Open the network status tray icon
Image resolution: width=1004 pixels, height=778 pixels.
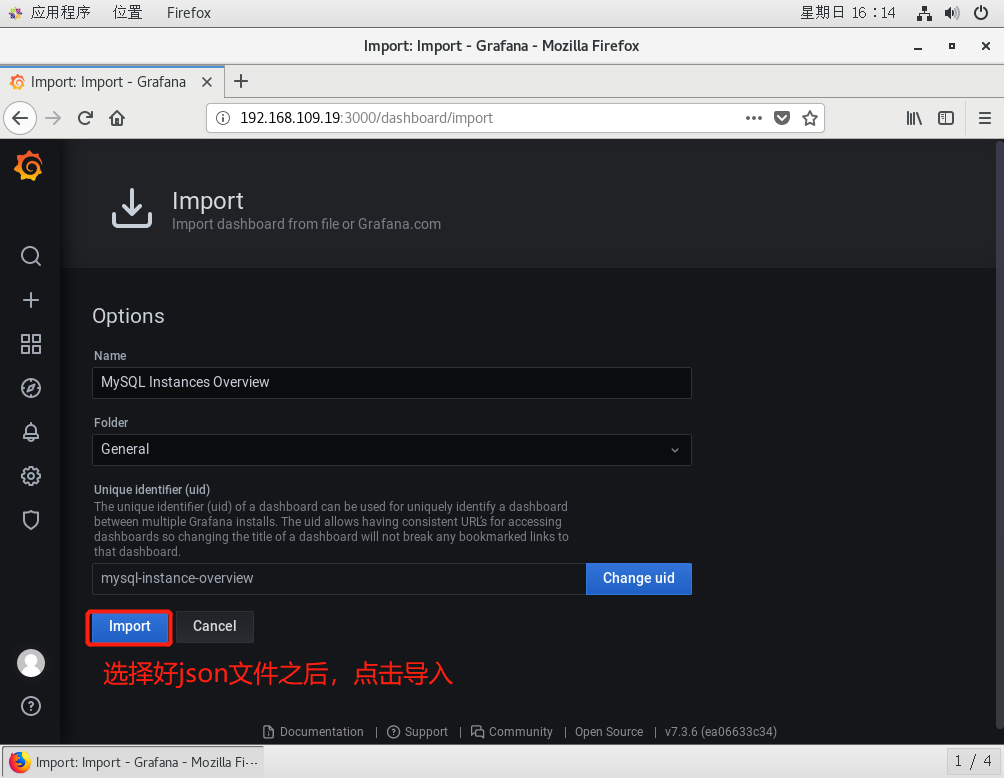(924, 13)
